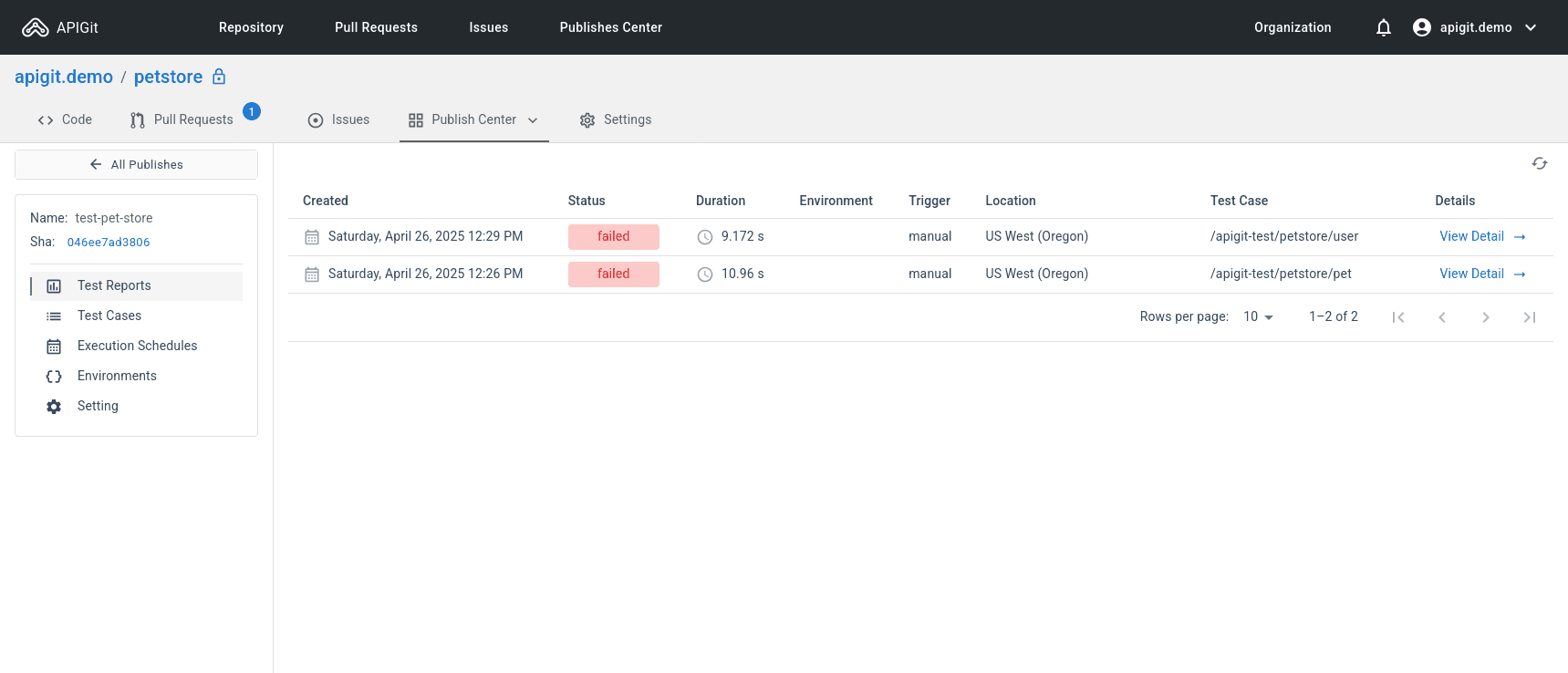The height and width of the screenshot is (673, 1568).
Task: Select Environments in sidebar
Action: click(137, 376)
